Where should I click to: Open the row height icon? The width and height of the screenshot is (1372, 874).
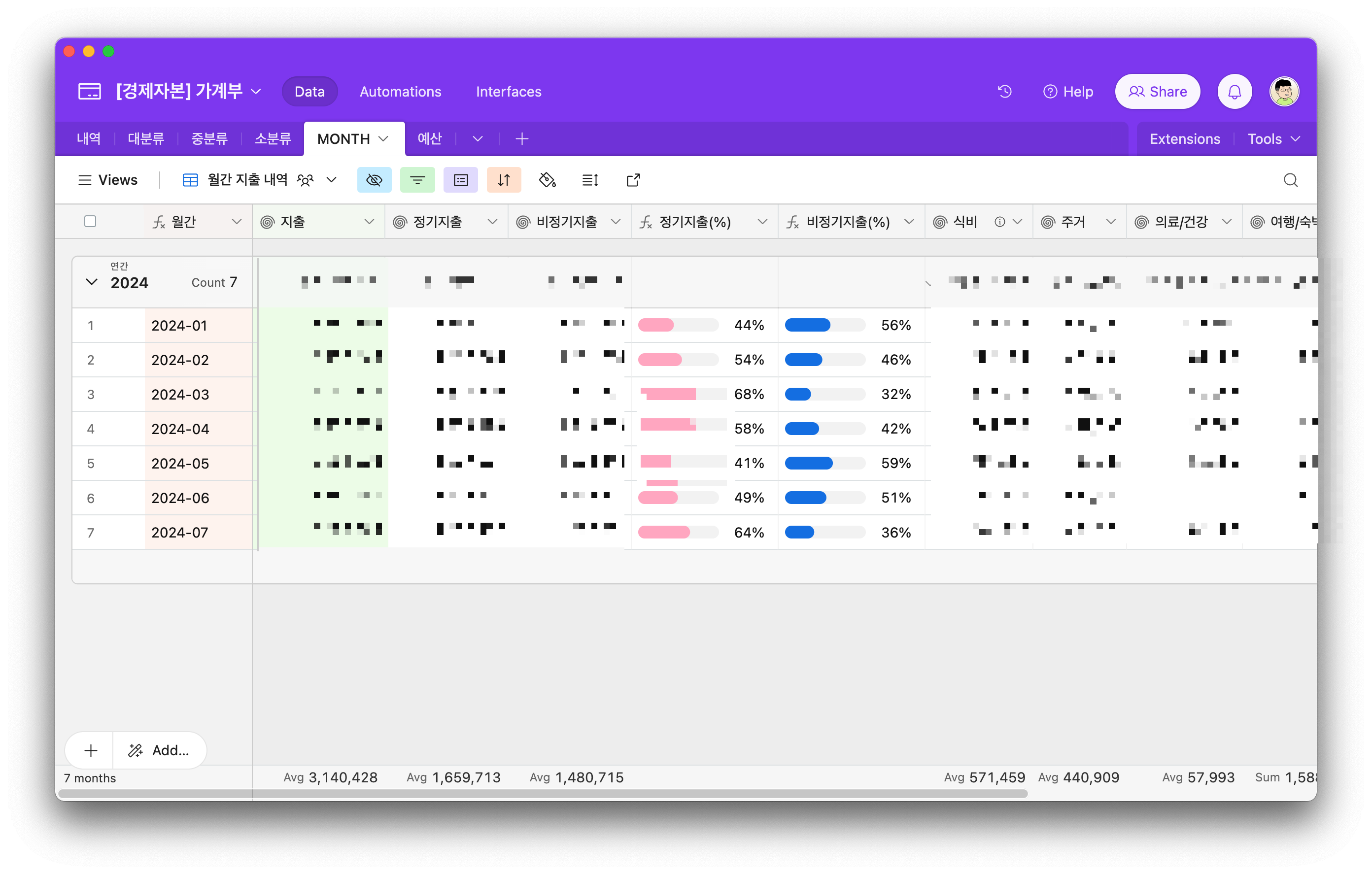[x=590, y=180]
